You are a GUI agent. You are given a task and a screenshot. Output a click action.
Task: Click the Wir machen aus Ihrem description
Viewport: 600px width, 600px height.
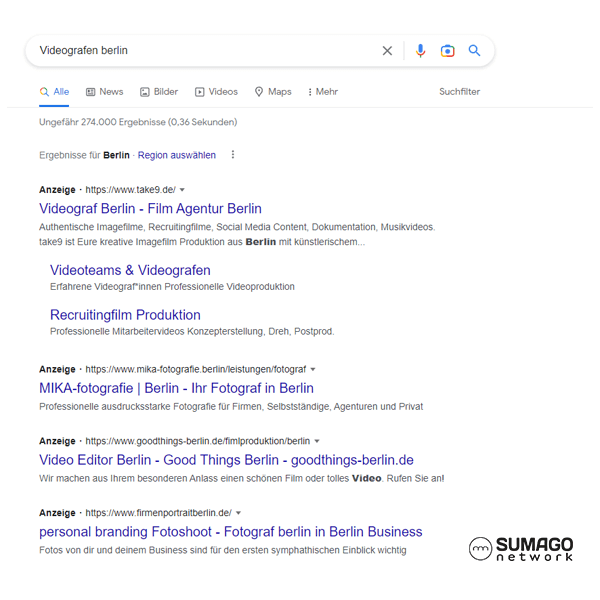click(x=241, y=478)
